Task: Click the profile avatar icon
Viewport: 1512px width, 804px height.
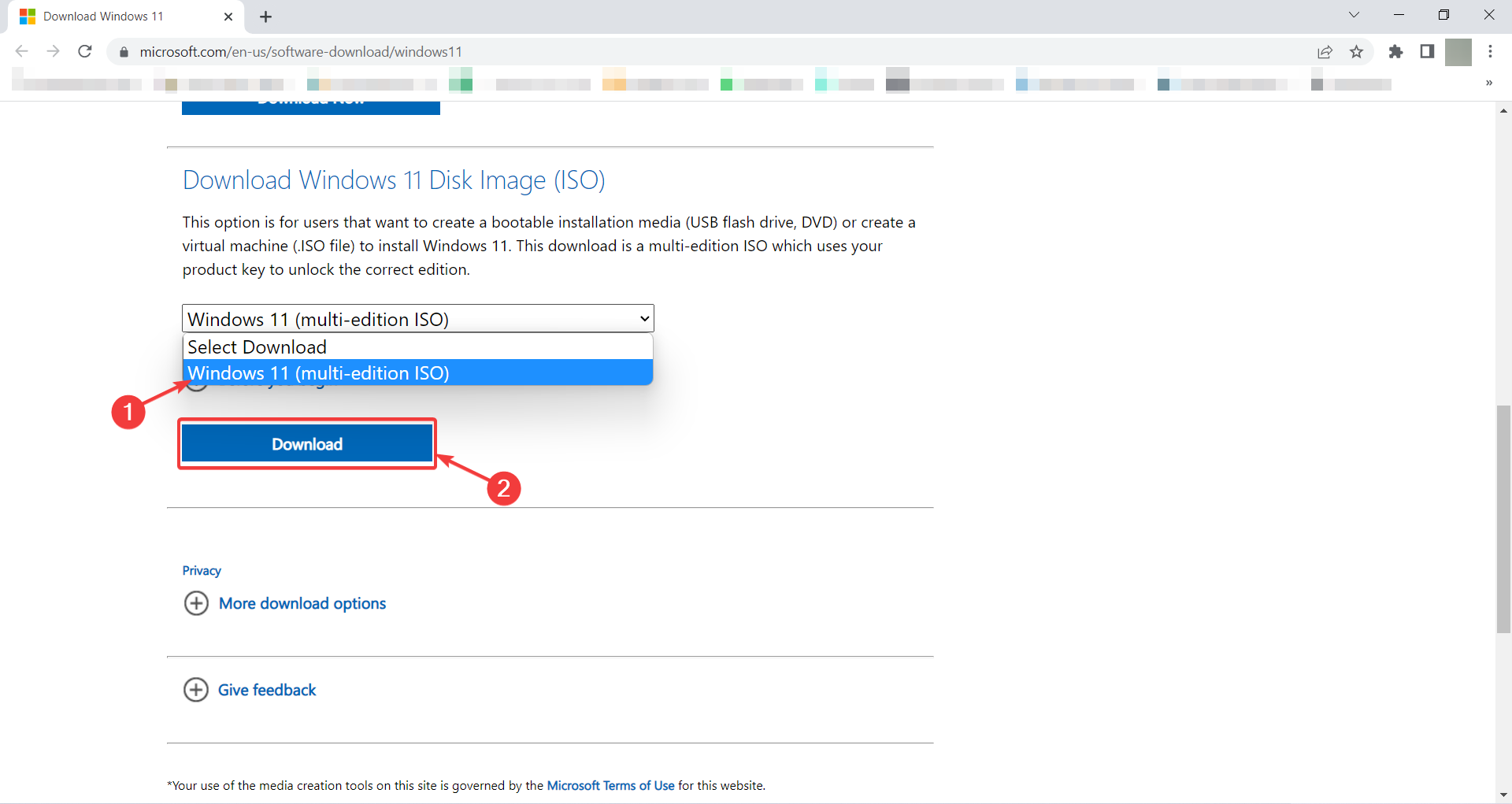Action: pos(1459,51)
